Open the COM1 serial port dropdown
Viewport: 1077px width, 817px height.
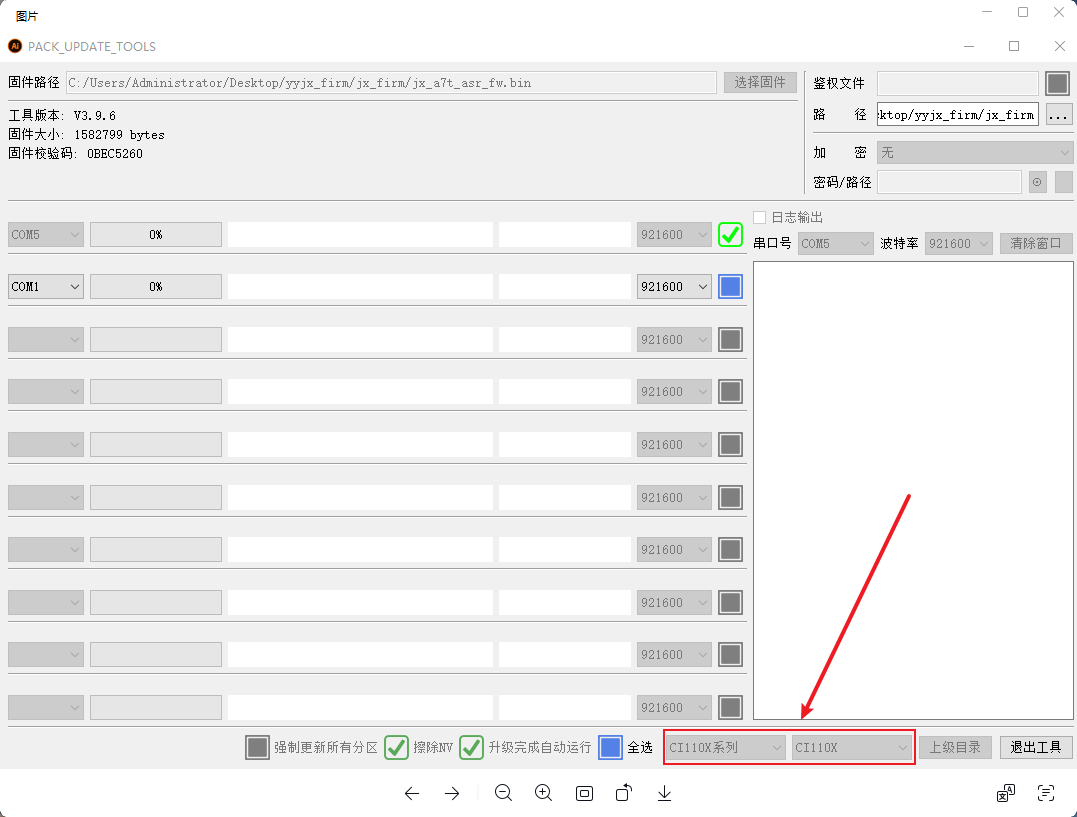46,287
